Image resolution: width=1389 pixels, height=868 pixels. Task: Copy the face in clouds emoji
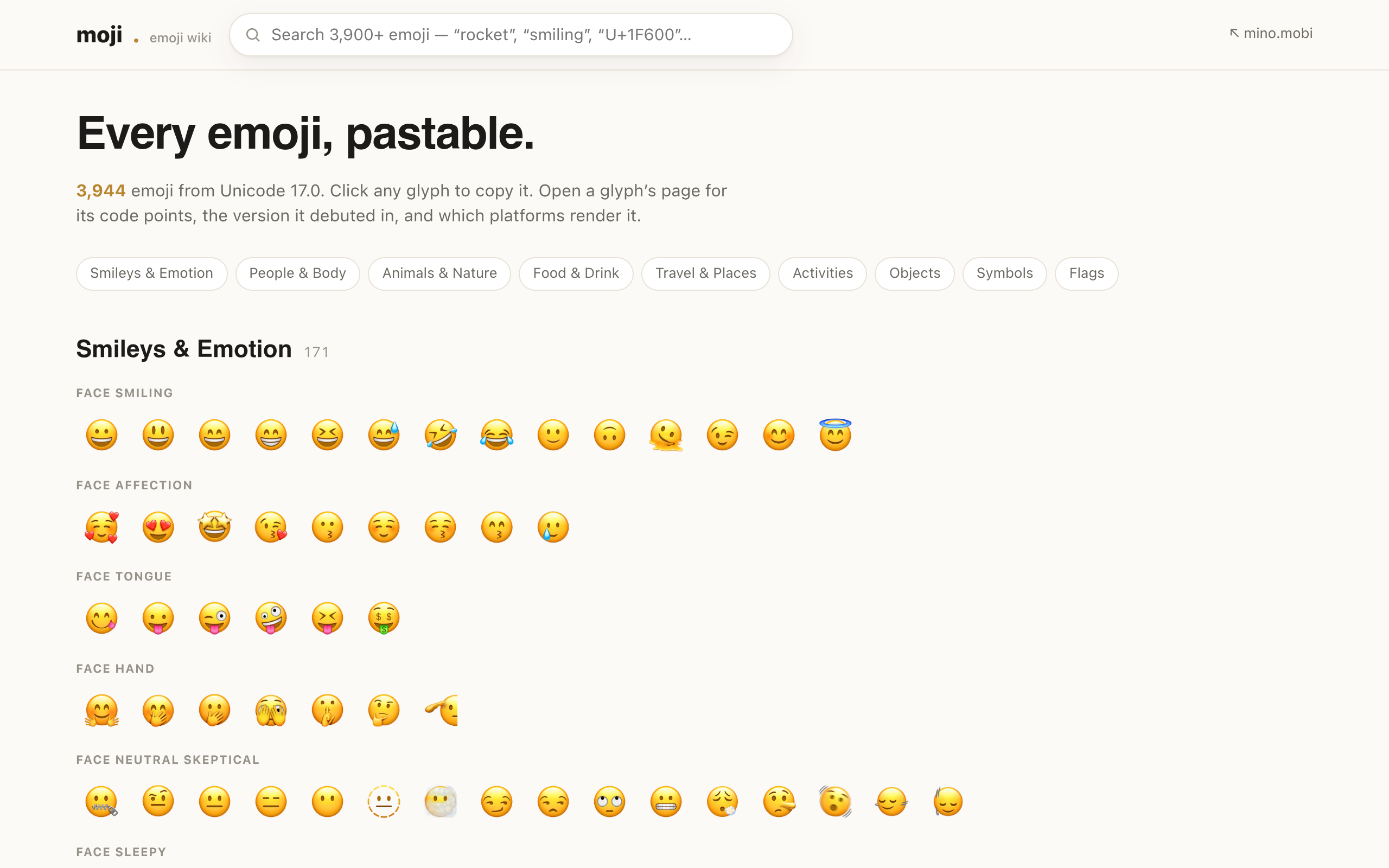[440, 801]
